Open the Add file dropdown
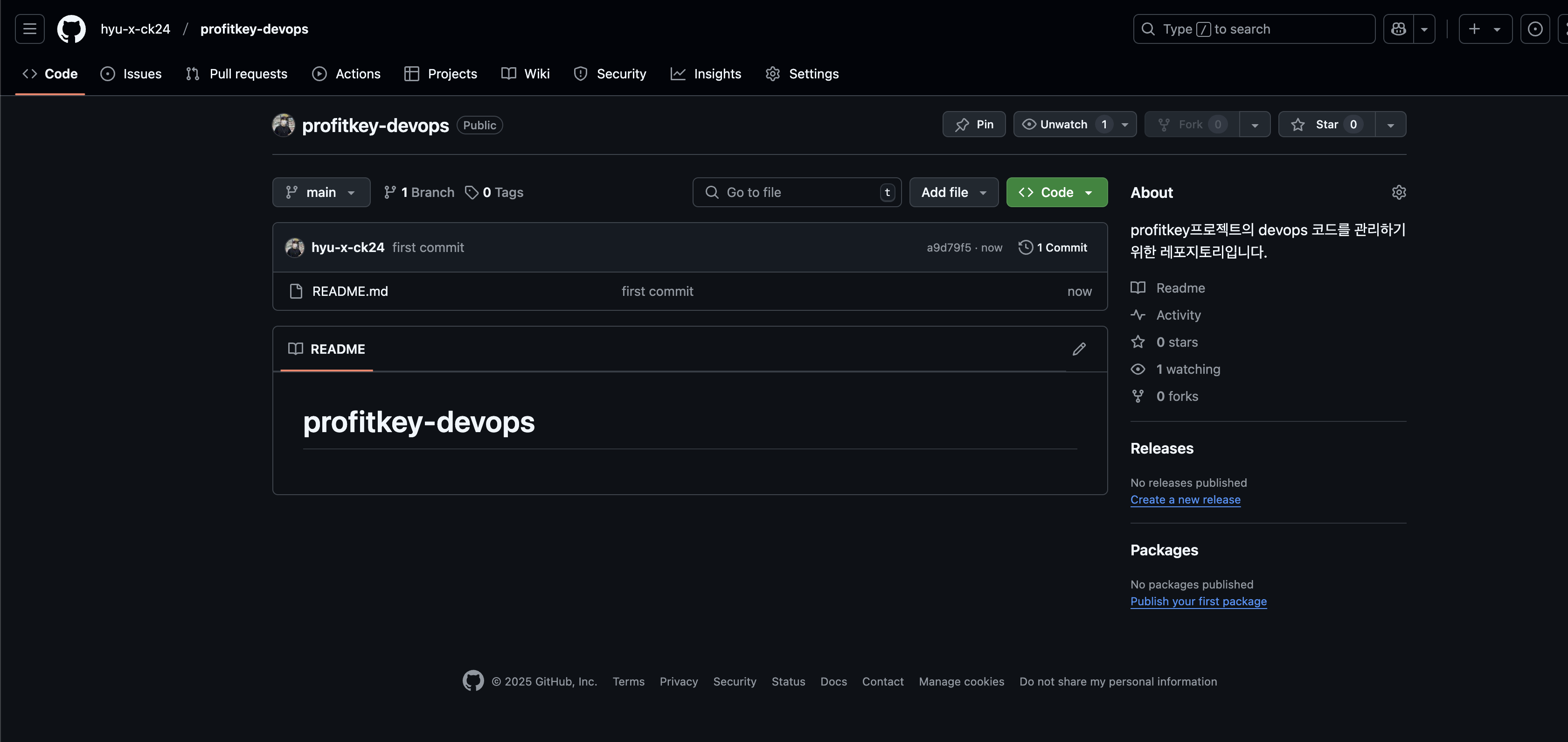The image size is (1568, 742). click(x=953, y=193)
